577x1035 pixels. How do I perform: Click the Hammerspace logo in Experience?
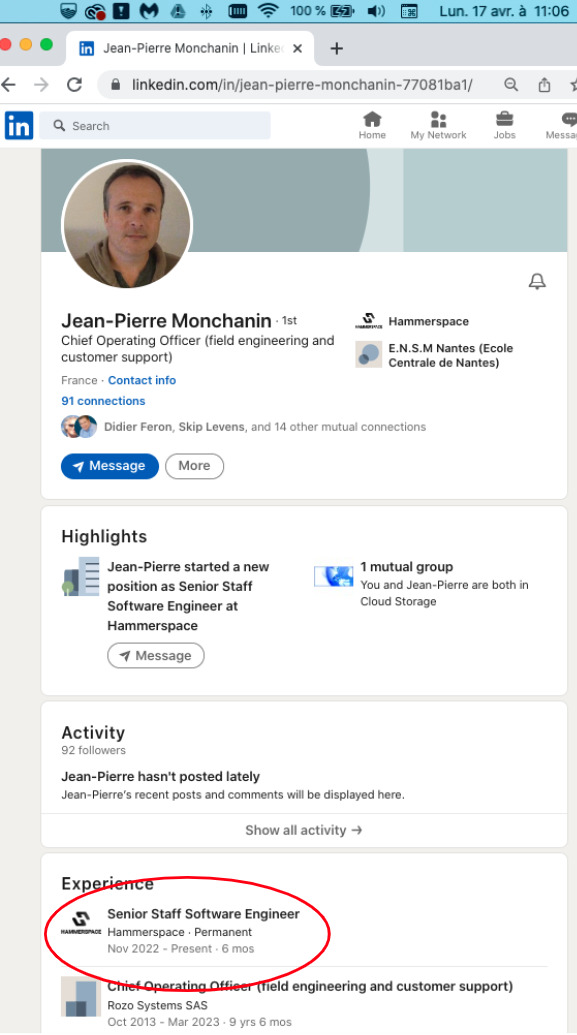[x=81, y=923]
